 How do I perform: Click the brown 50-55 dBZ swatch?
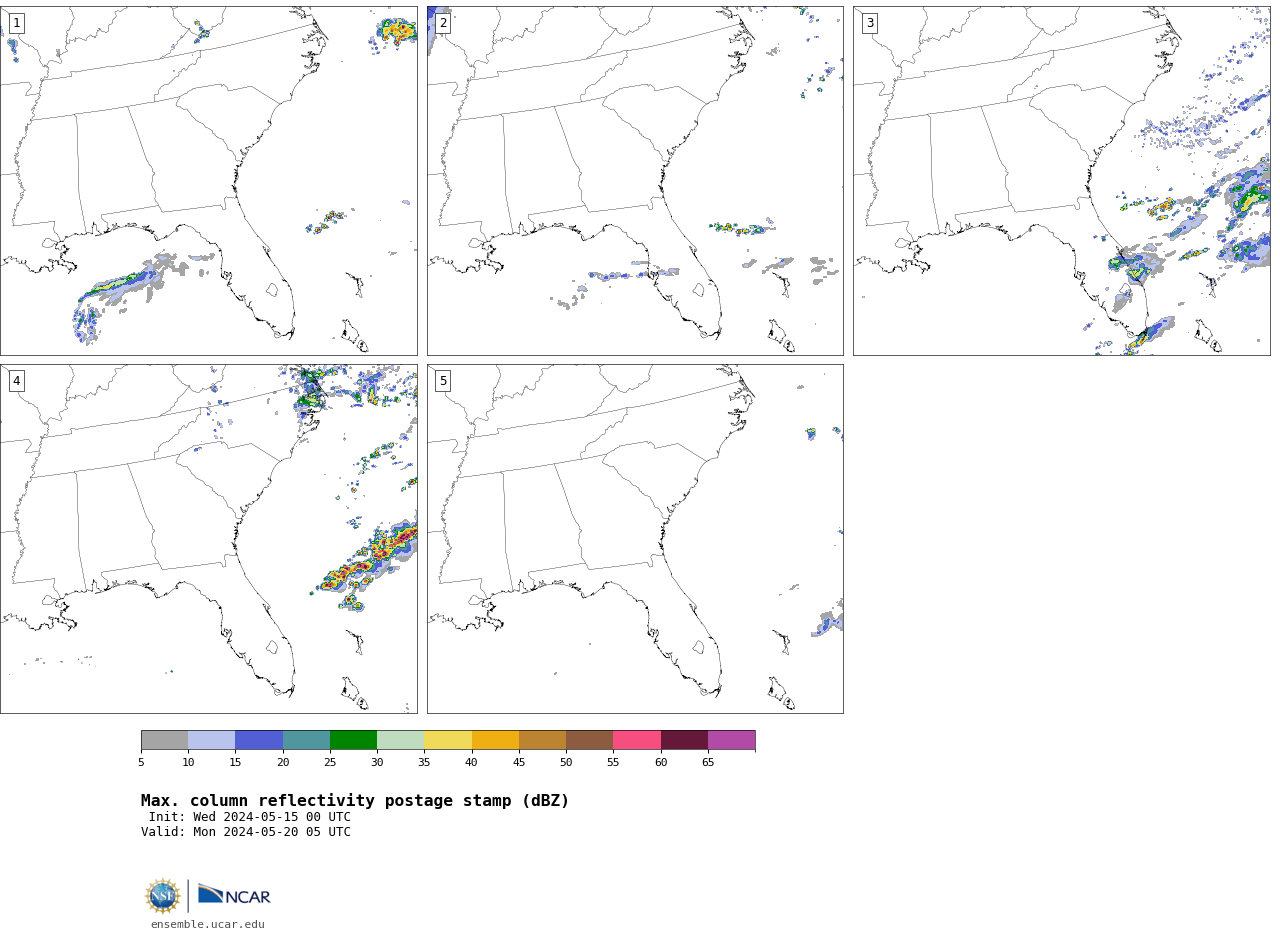point(589,740)
